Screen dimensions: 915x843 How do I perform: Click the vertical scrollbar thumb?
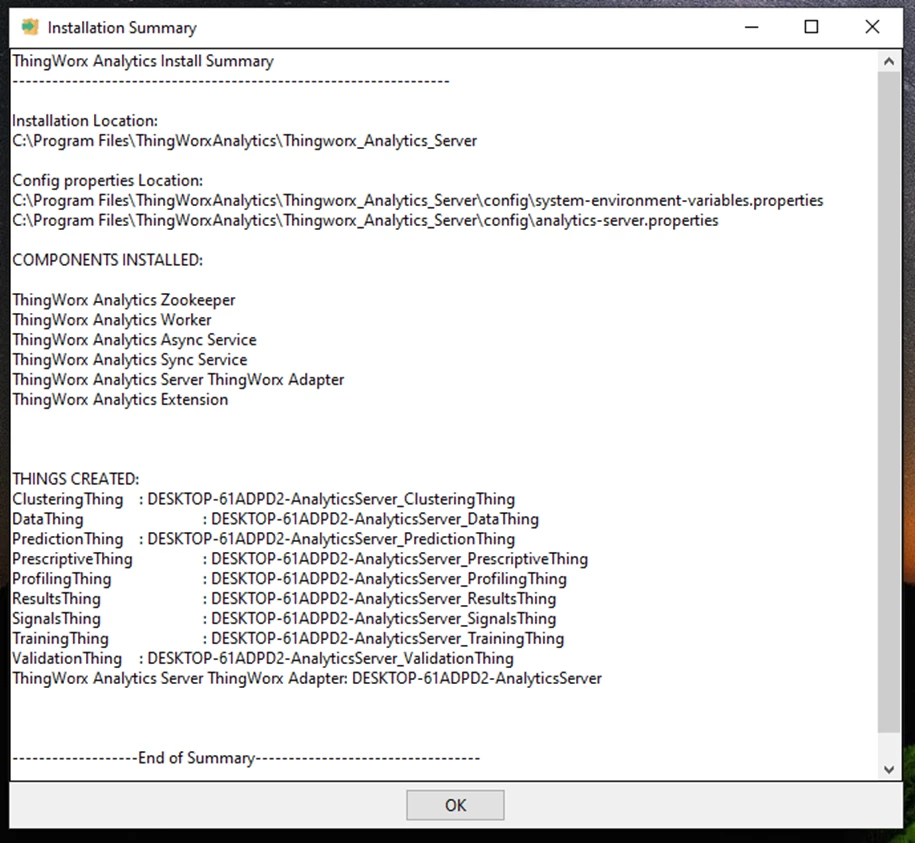point(889,402)
